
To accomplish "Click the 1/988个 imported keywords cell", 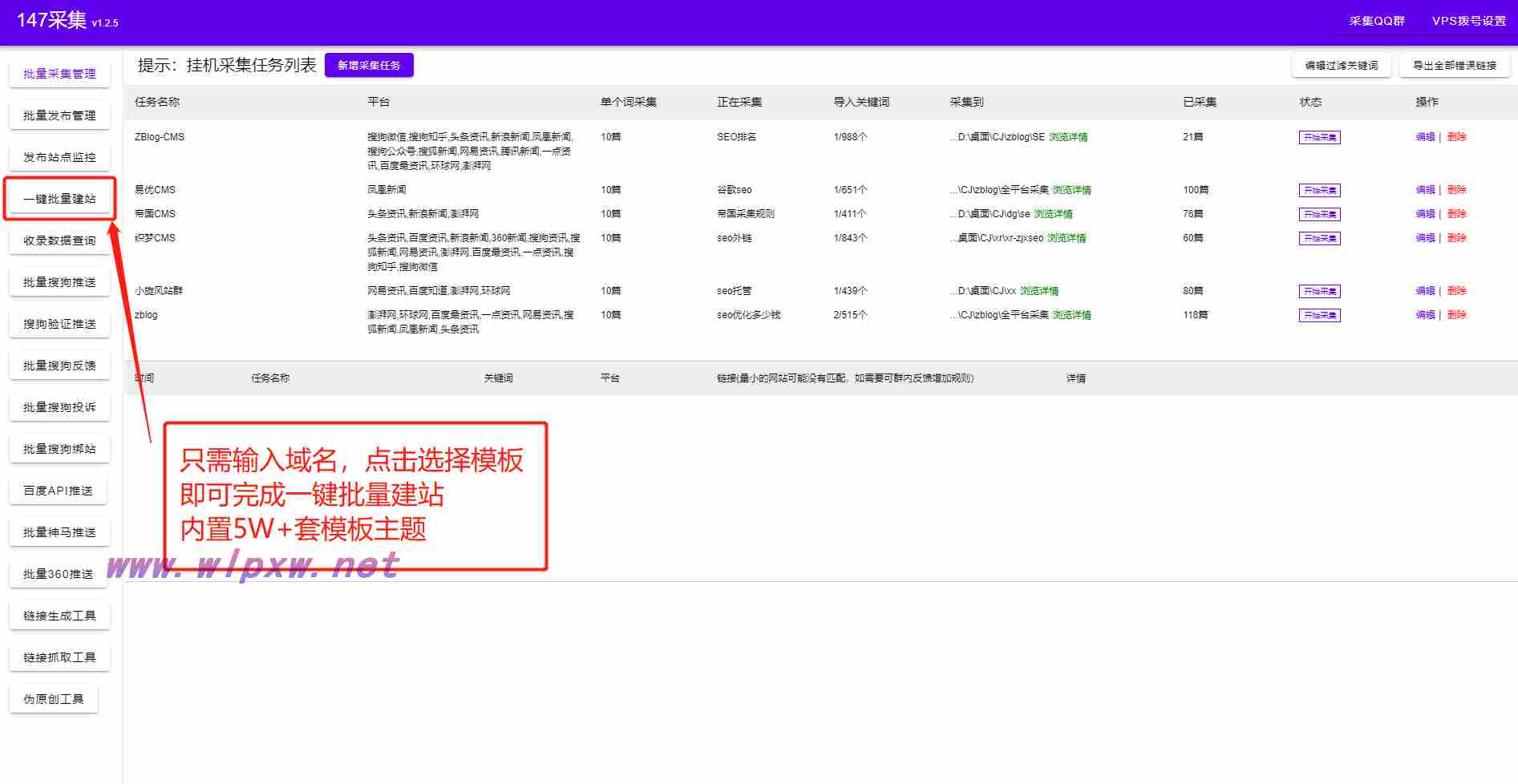I will point(850,137).
